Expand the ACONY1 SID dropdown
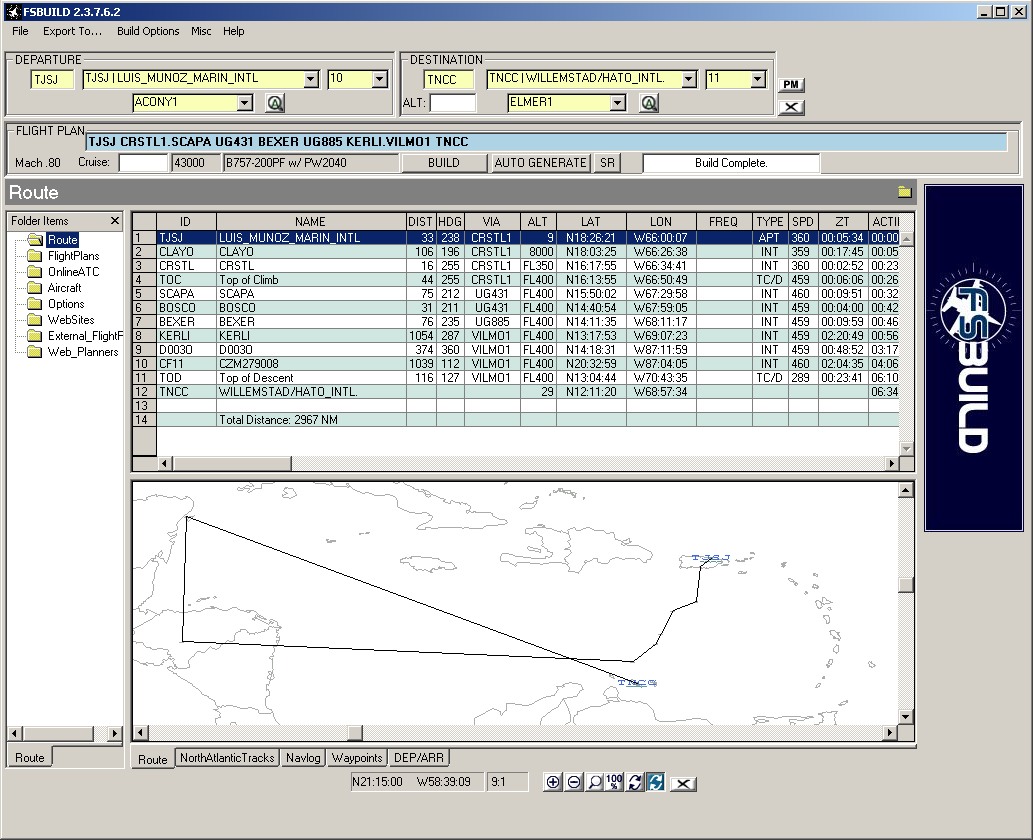 click(x=244, y=103)
